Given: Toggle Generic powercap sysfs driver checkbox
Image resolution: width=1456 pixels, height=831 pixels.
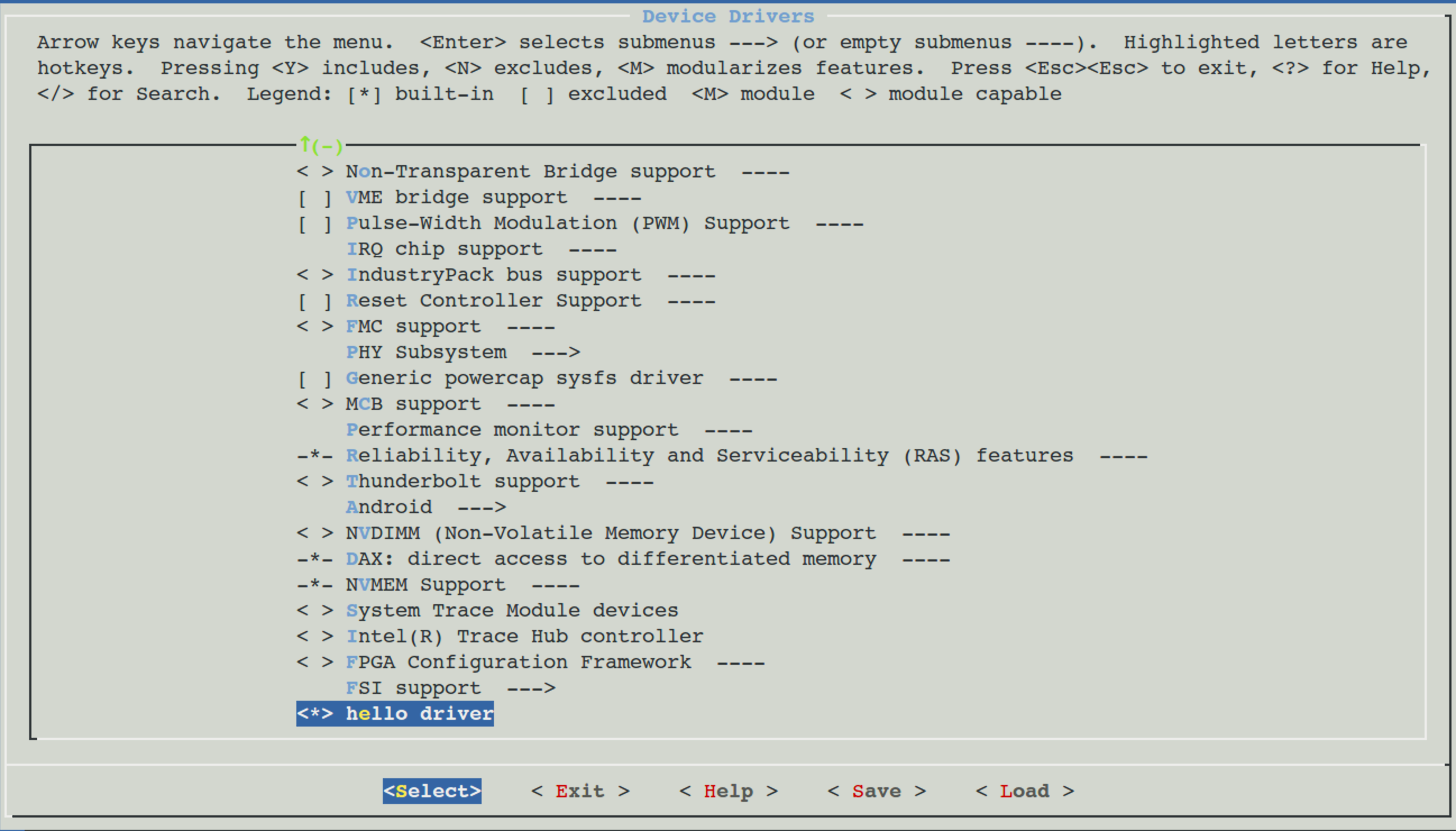Looking at the screenshot, I should click(314, 379).
